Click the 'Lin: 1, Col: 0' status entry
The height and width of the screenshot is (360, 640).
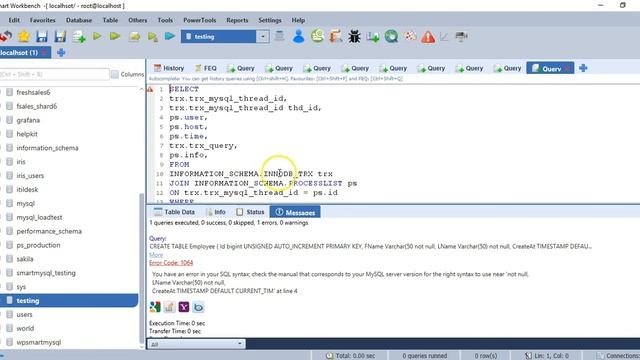tap(547, 356)
